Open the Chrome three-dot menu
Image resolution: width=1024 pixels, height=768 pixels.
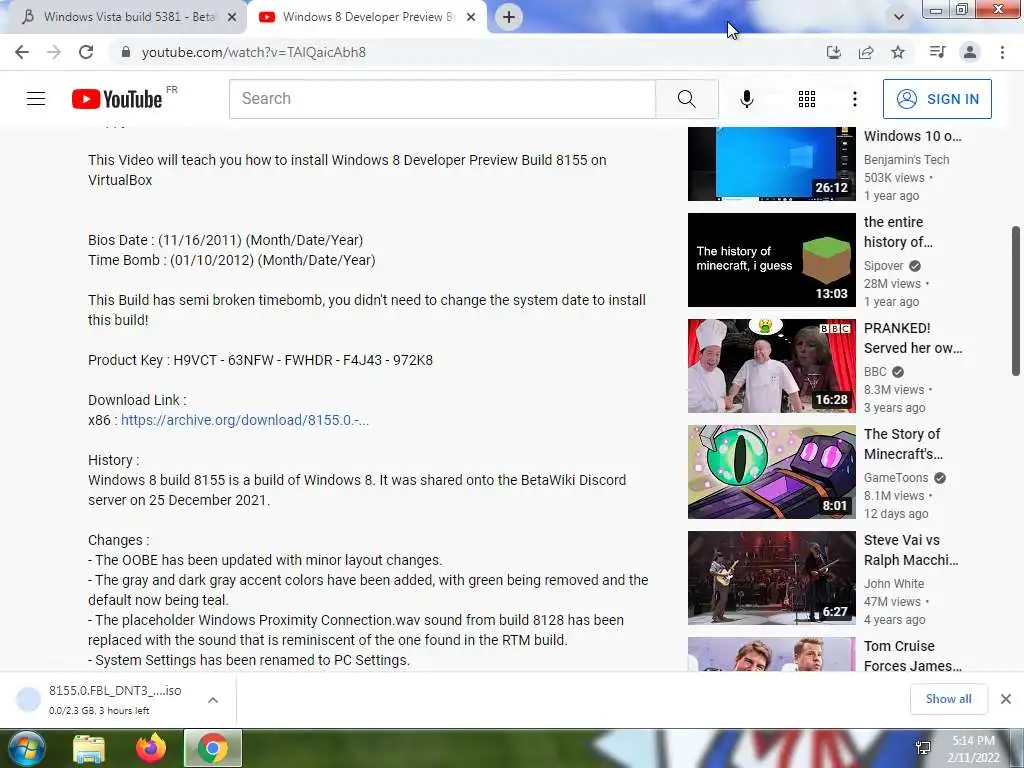point(1002,52)
